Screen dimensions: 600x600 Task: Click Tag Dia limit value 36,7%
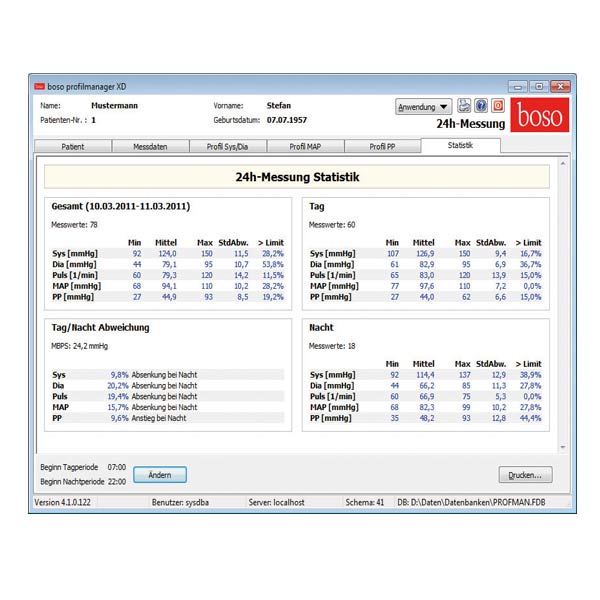(530, 264)
